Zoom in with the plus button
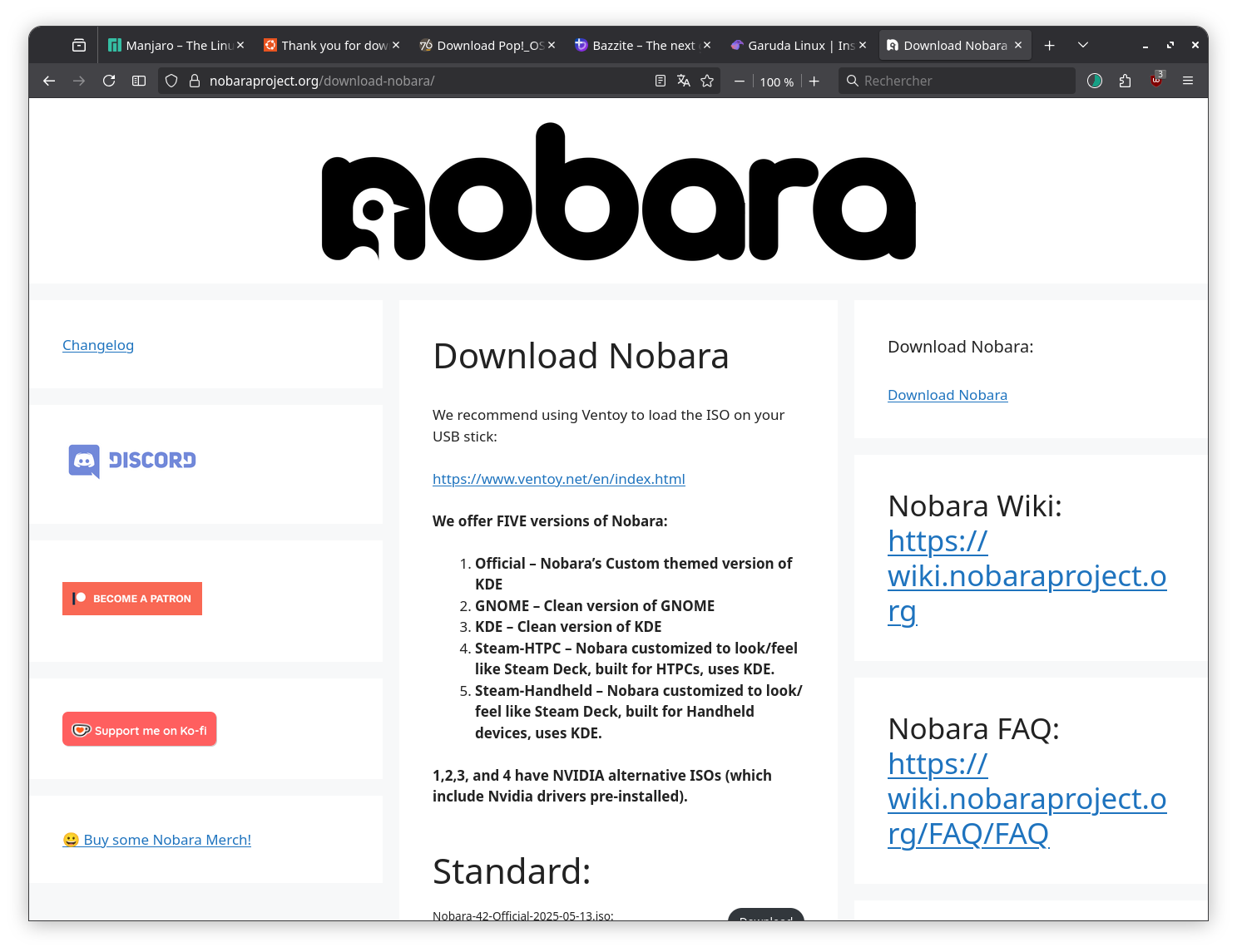Viewport: 1237px width, 952px height. 814,81
